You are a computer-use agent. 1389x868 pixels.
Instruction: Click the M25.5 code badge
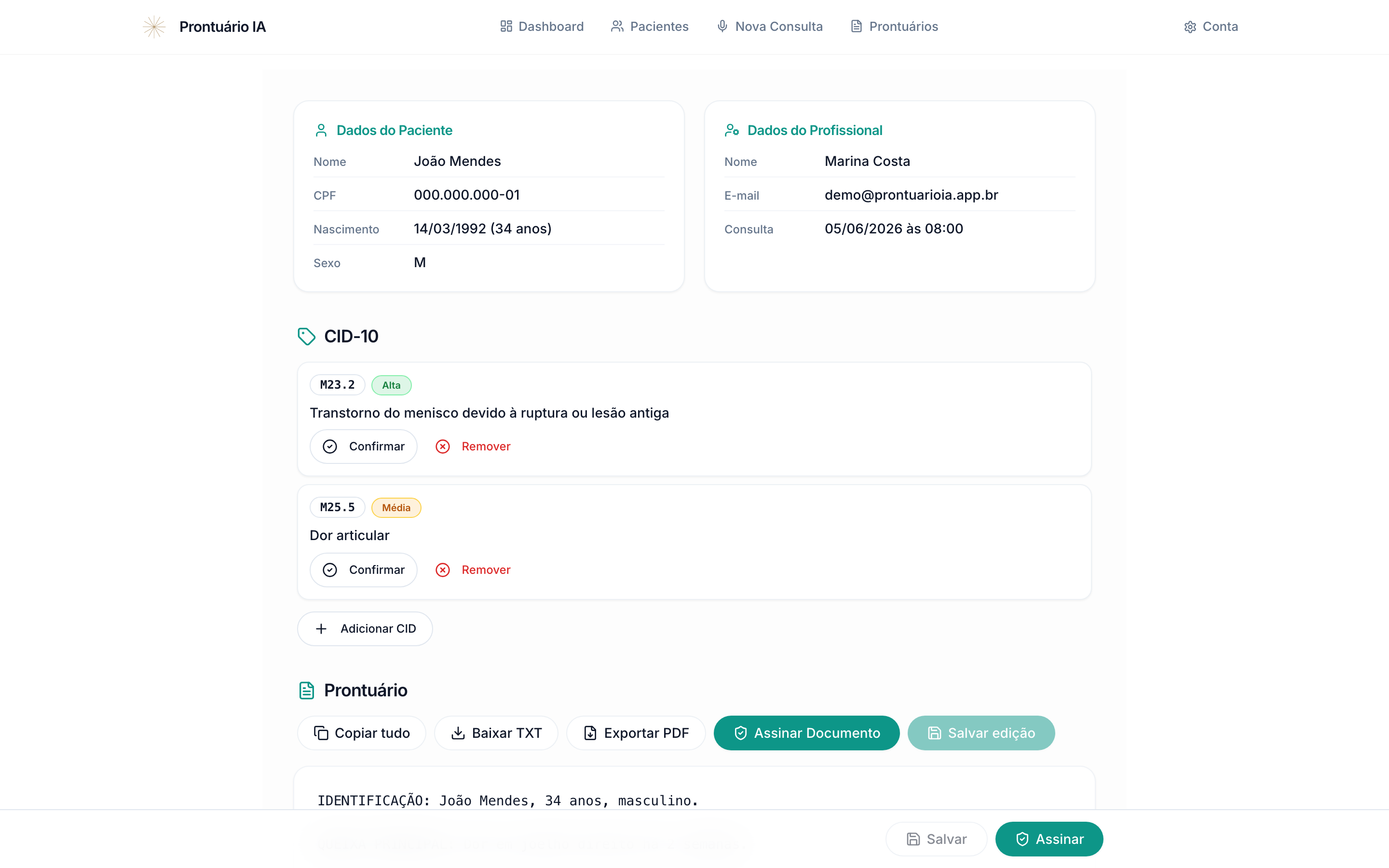(338, 507)
